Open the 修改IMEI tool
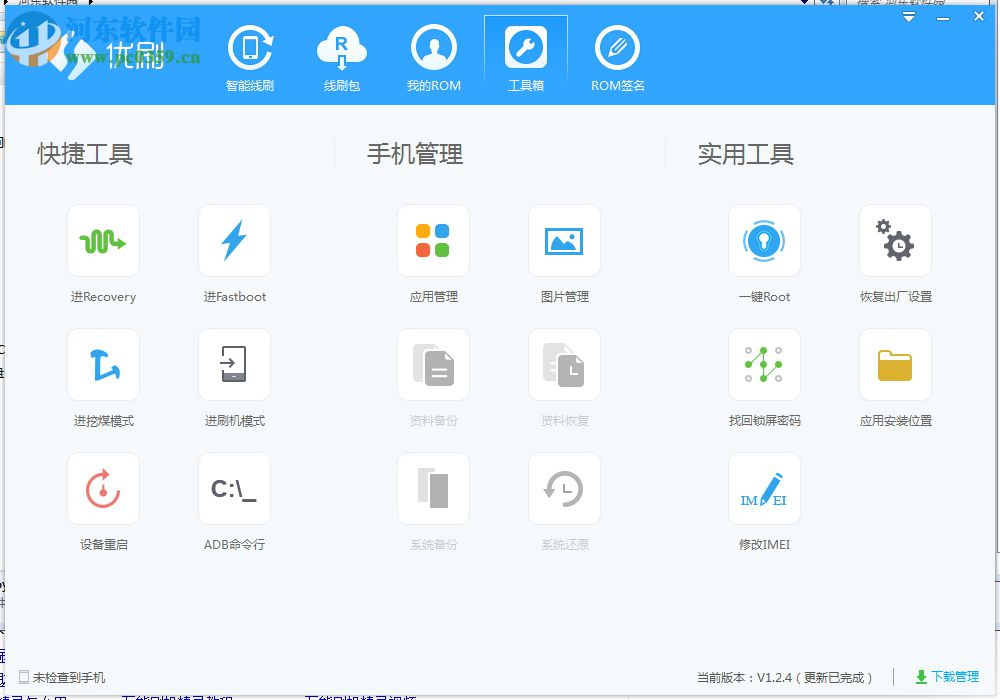 point(764,502)
